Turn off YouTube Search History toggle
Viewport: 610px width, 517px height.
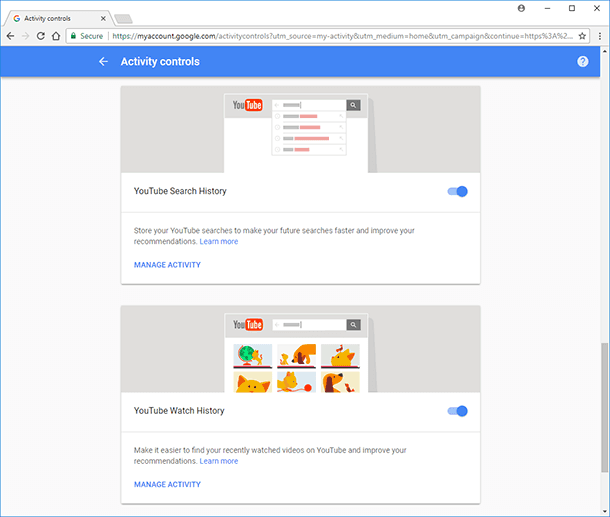click(x=458, y=191)
